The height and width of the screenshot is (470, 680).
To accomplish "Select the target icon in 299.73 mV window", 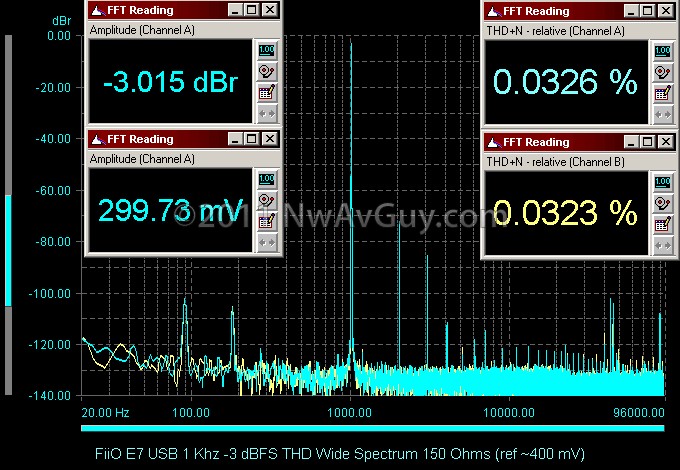I will tap(267, 200).
